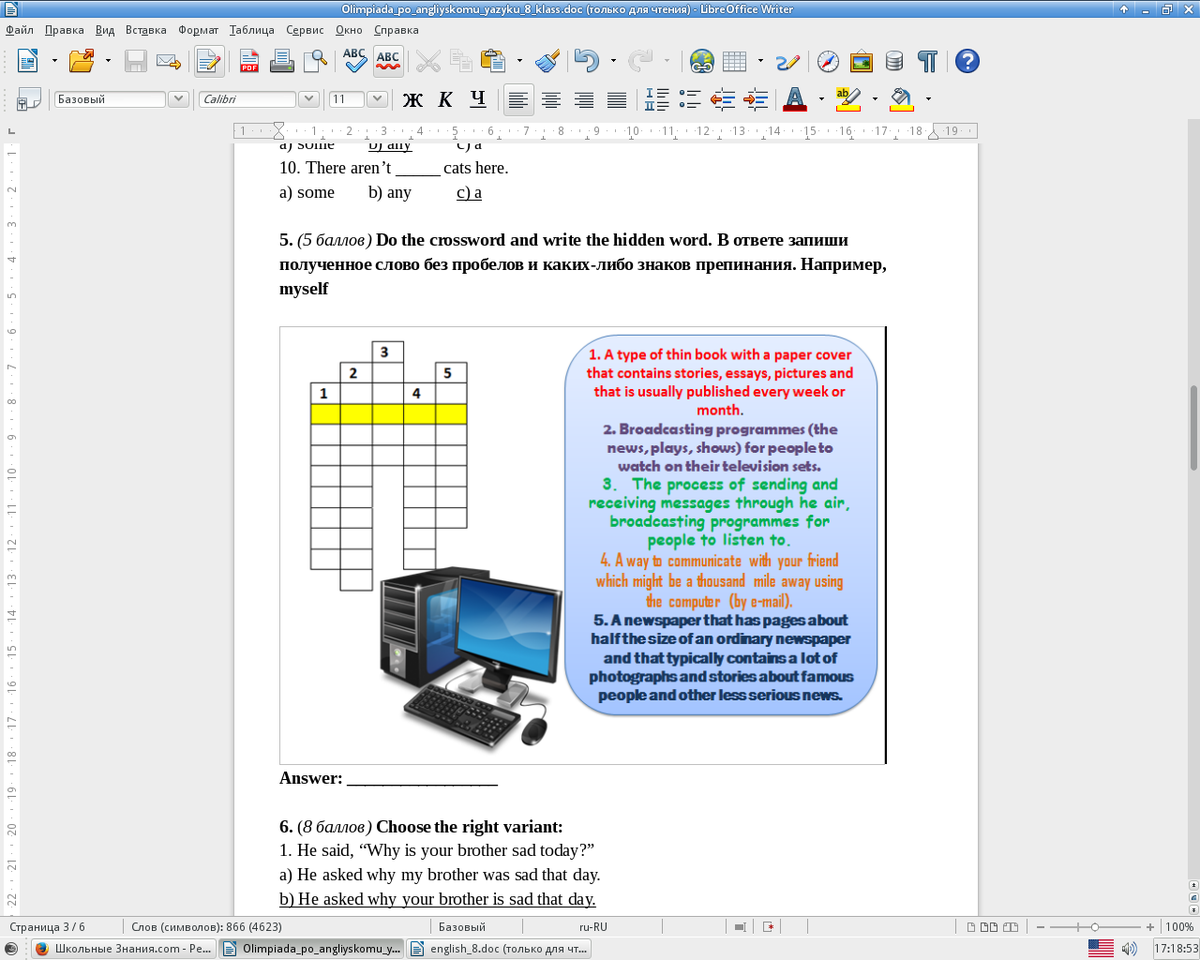
Task: Open the Правка menu
Action: (x=64, y=29)
